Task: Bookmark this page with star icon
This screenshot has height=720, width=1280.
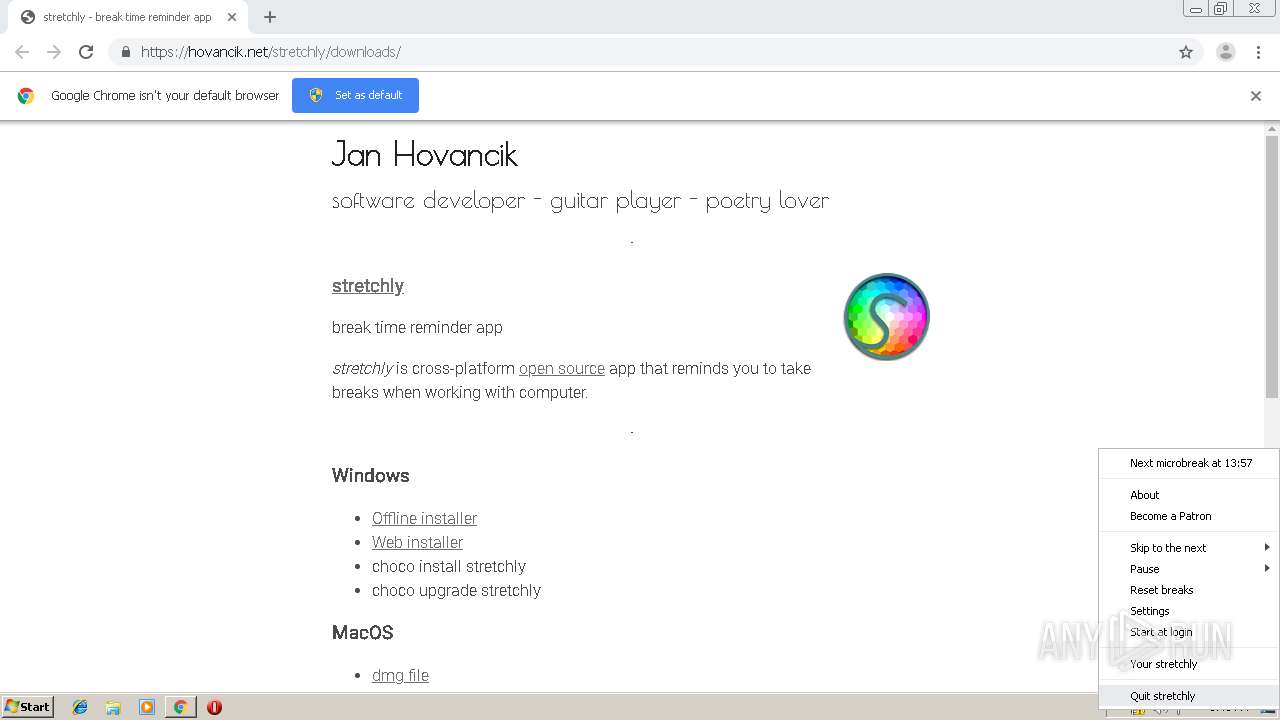Action: (1186, 52)
